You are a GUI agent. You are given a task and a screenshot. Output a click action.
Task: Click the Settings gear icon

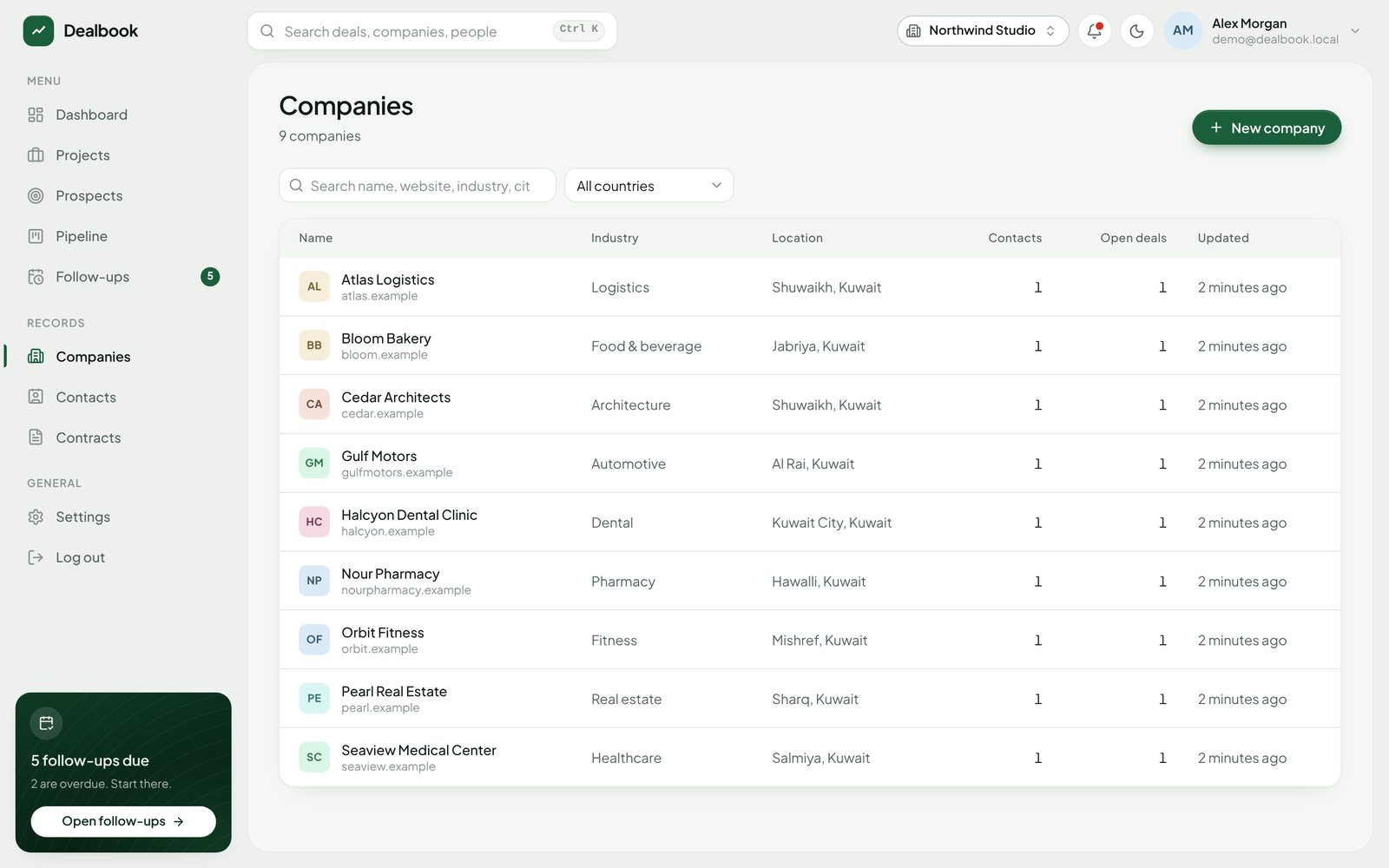36,517
